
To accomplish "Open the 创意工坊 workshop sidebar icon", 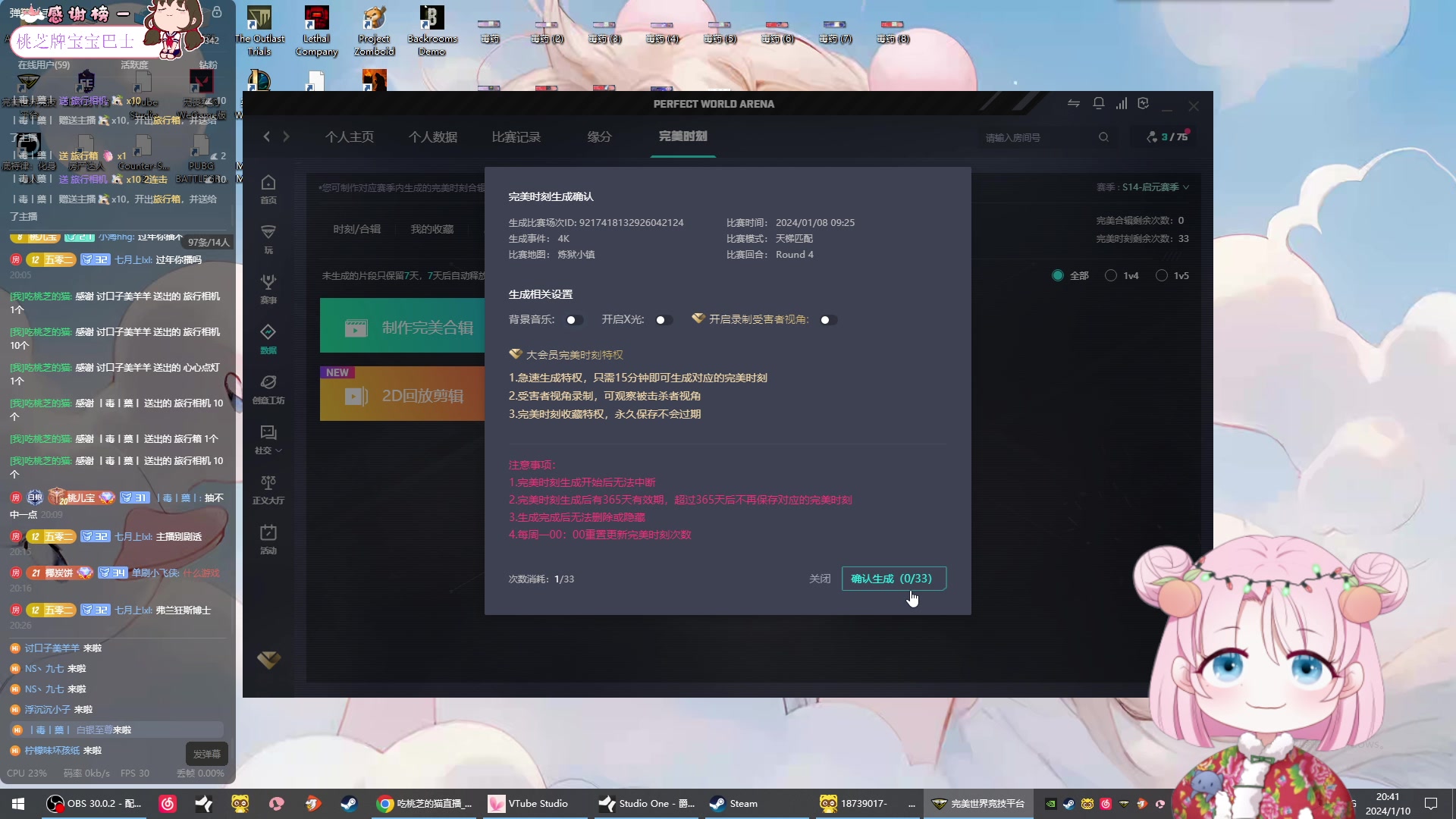I will [268, 390].
